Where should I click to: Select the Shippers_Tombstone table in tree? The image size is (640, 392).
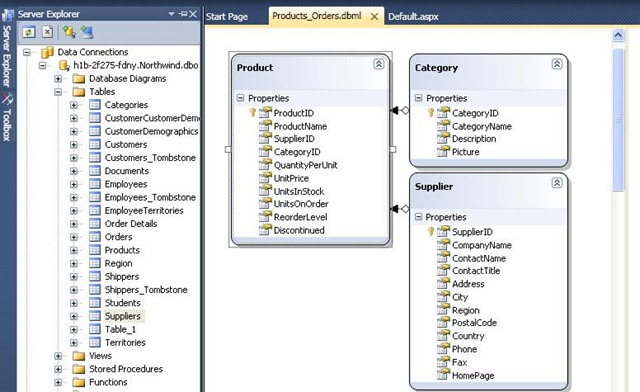[146, 290]
